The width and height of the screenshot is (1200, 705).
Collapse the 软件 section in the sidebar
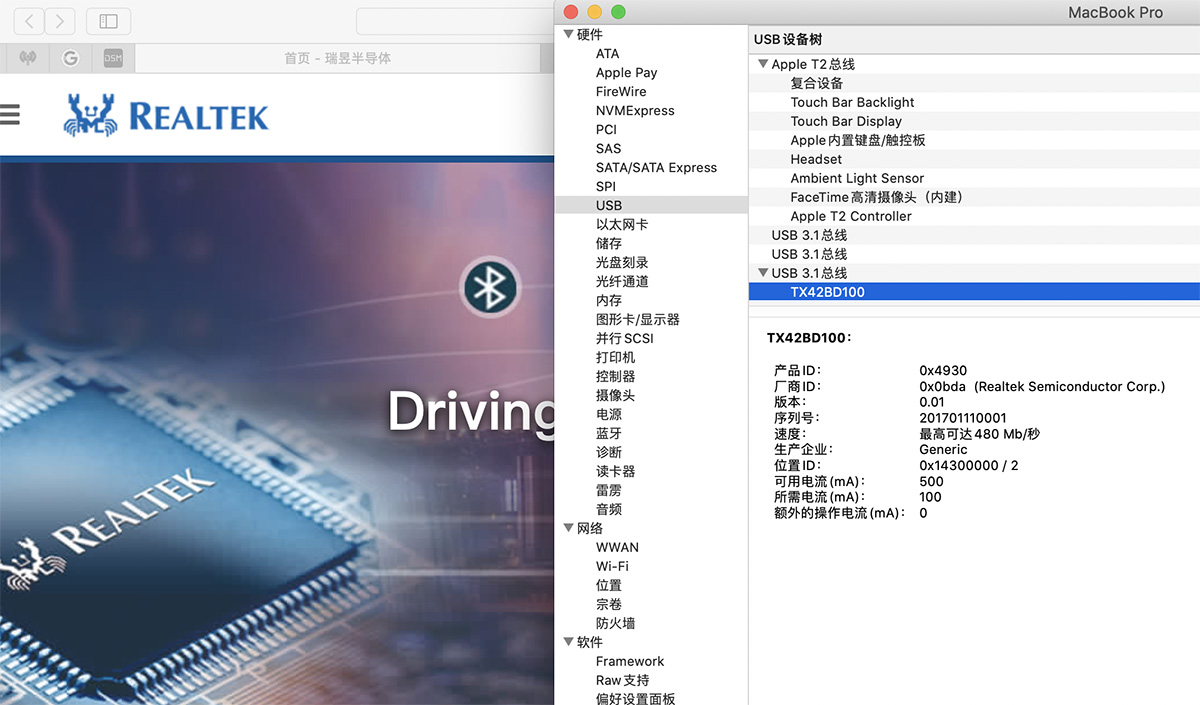coord(568,643)
